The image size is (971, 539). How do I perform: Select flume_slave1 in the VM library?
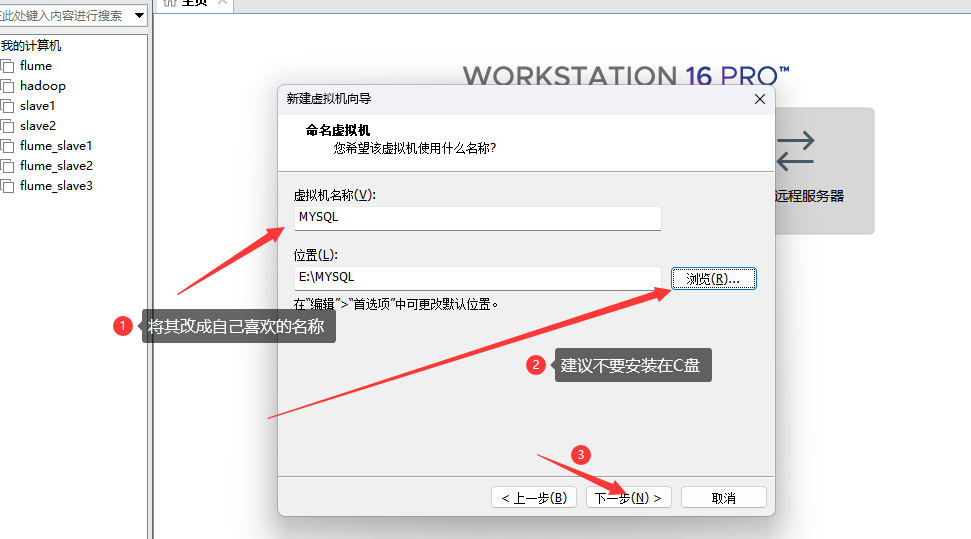pos(56,146)
